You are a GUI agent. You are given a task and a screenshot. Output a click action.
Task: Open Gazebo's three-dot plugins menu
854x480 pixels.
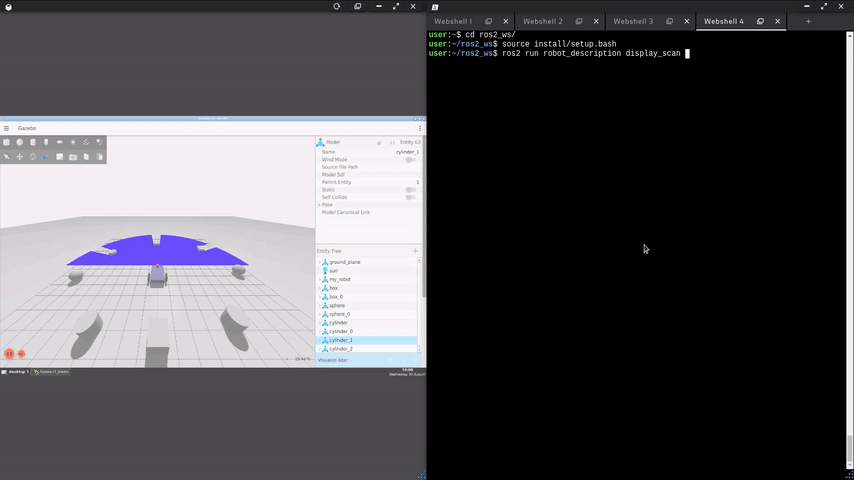420,128
